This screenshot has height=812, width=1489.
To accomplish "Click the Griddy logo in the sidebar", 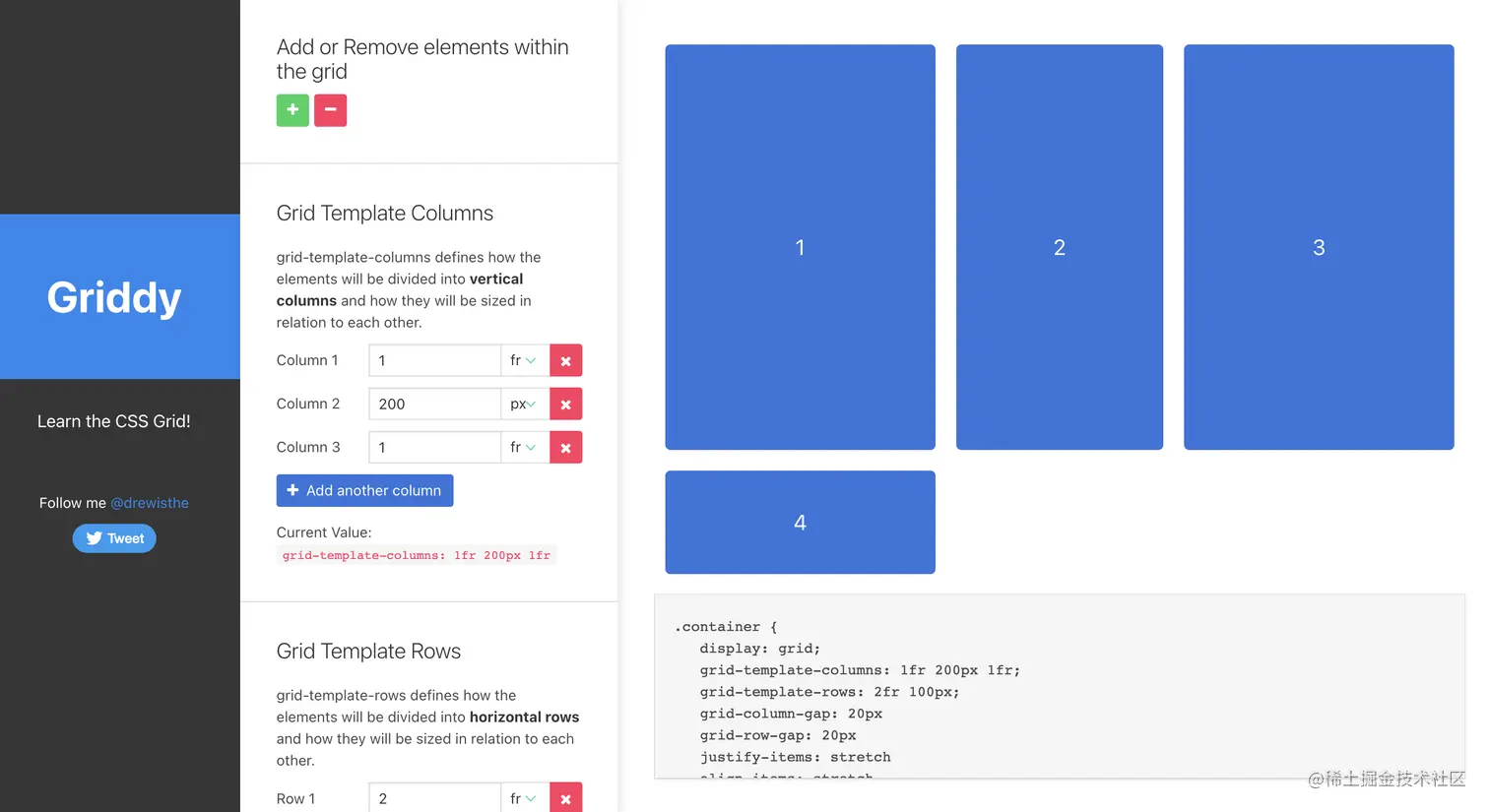I will 113,297.
